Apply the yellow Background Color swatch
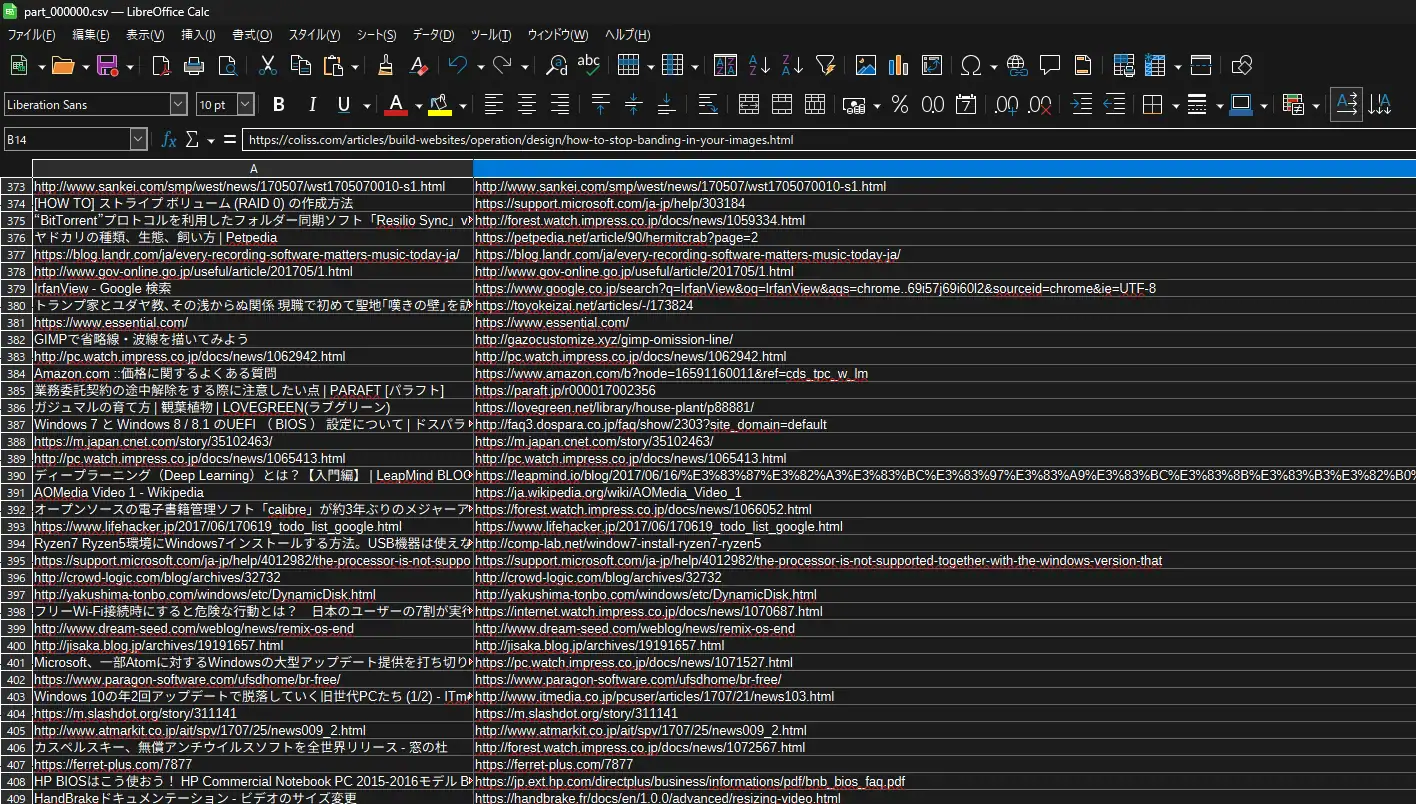 tap(440, 104)
